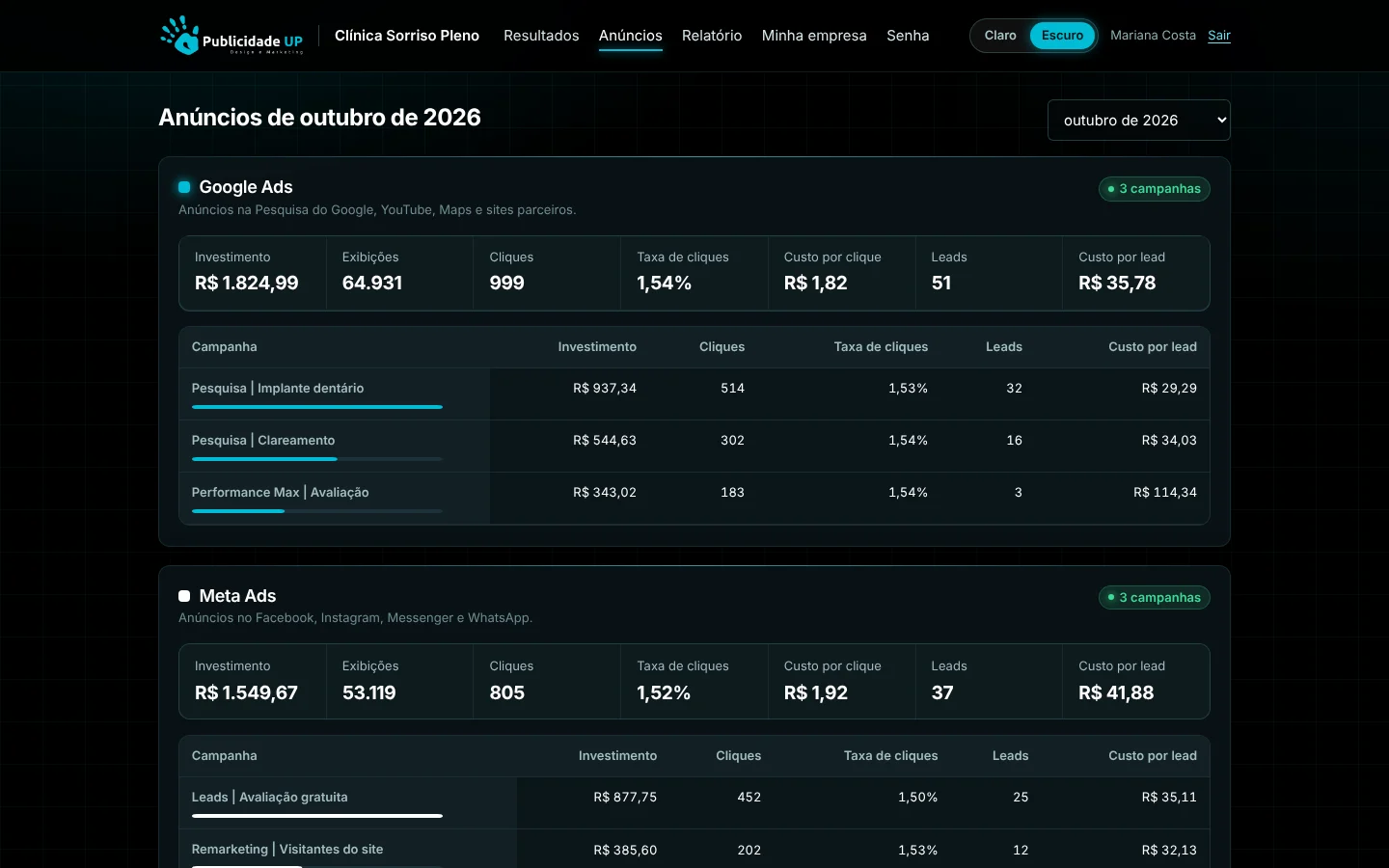The image size is (1389, 868).
Task: Click the Google Ads cost per lead R$ 35,78
Action: [x=1117, y=284]
